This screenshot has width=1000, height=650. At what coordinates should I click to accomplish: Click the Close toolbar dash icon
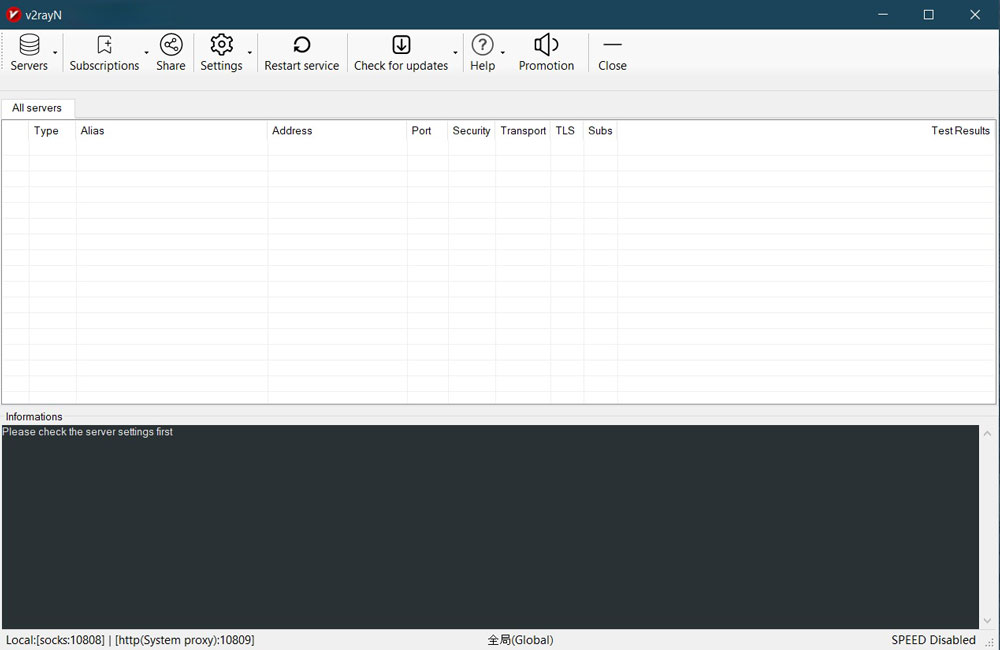pyautogui.click(x=612, y=45)
